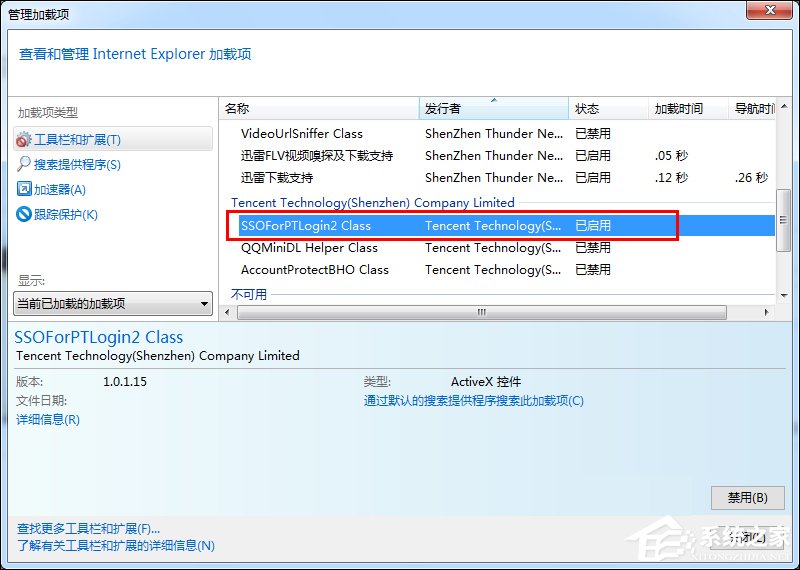Click the Tencent Technology group header

pyautogui.click(x=372, y=203)
